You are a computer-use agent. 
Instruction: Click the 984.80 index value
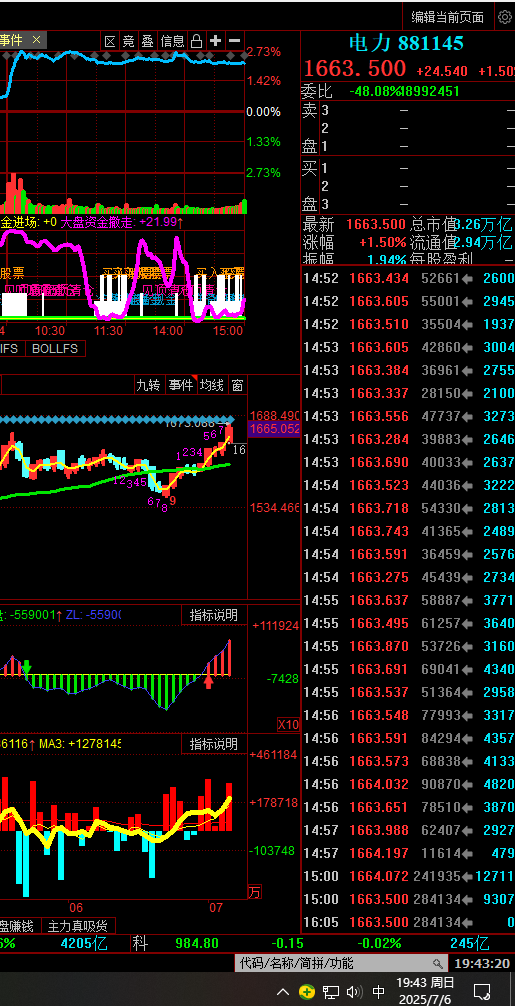click(197, 943)
